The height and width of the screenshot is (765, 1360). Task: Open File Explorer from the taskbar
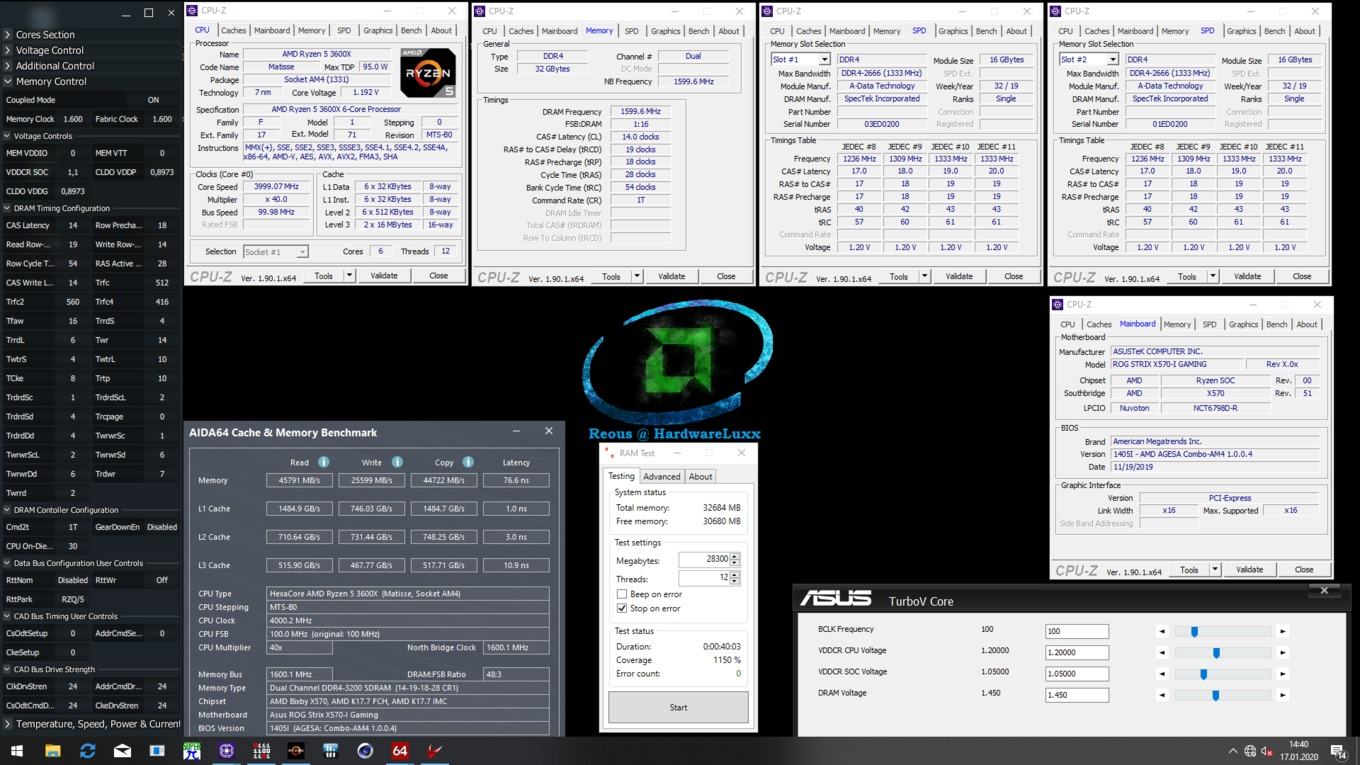(x=53, y=750)
